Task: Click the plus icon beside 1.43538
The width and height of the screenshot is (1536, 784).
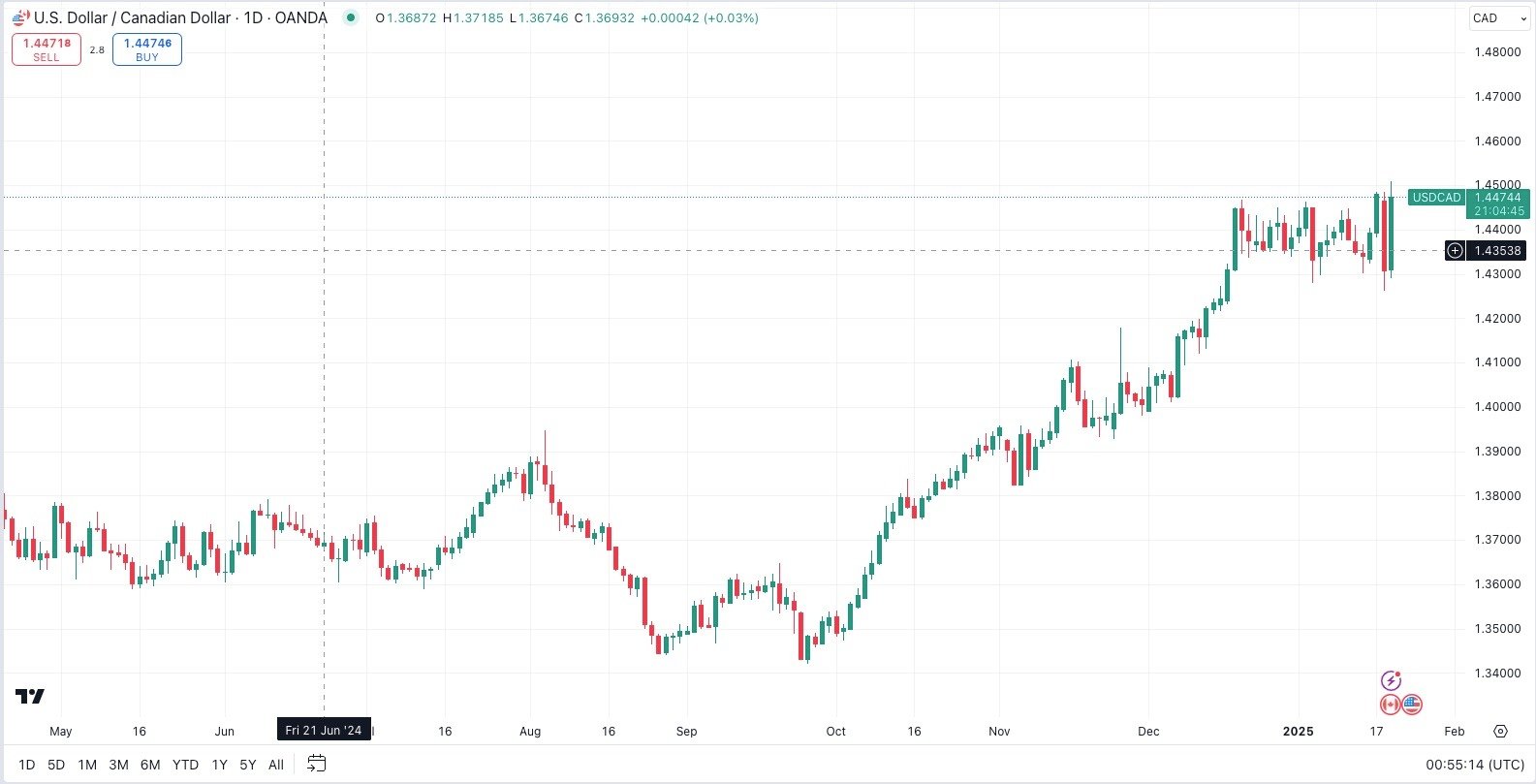Action: [1455, 250]
